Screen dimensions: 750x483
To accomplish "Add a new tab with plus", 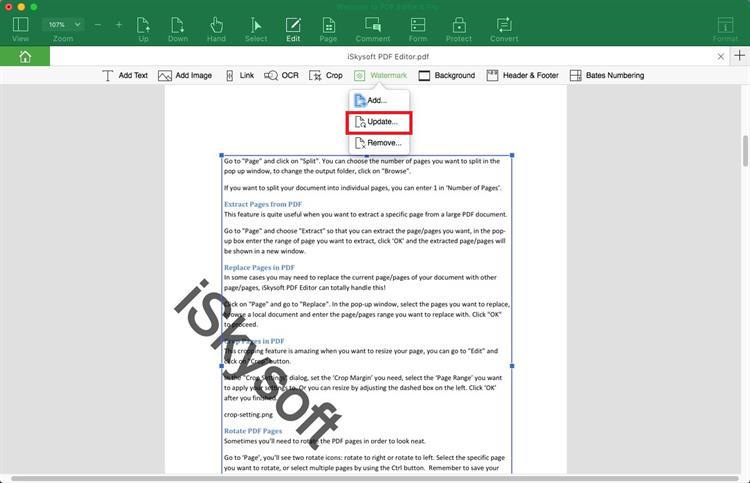I will pos(739,55).
